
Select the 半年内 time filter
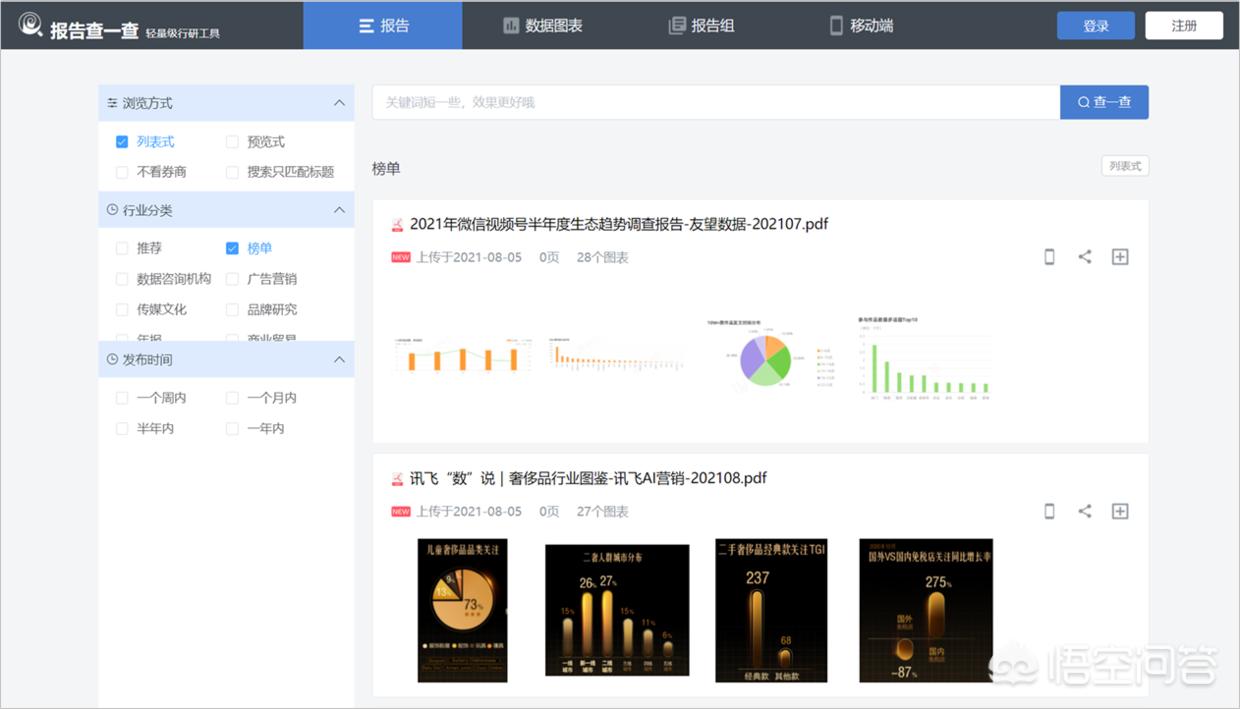click(122, 428)
